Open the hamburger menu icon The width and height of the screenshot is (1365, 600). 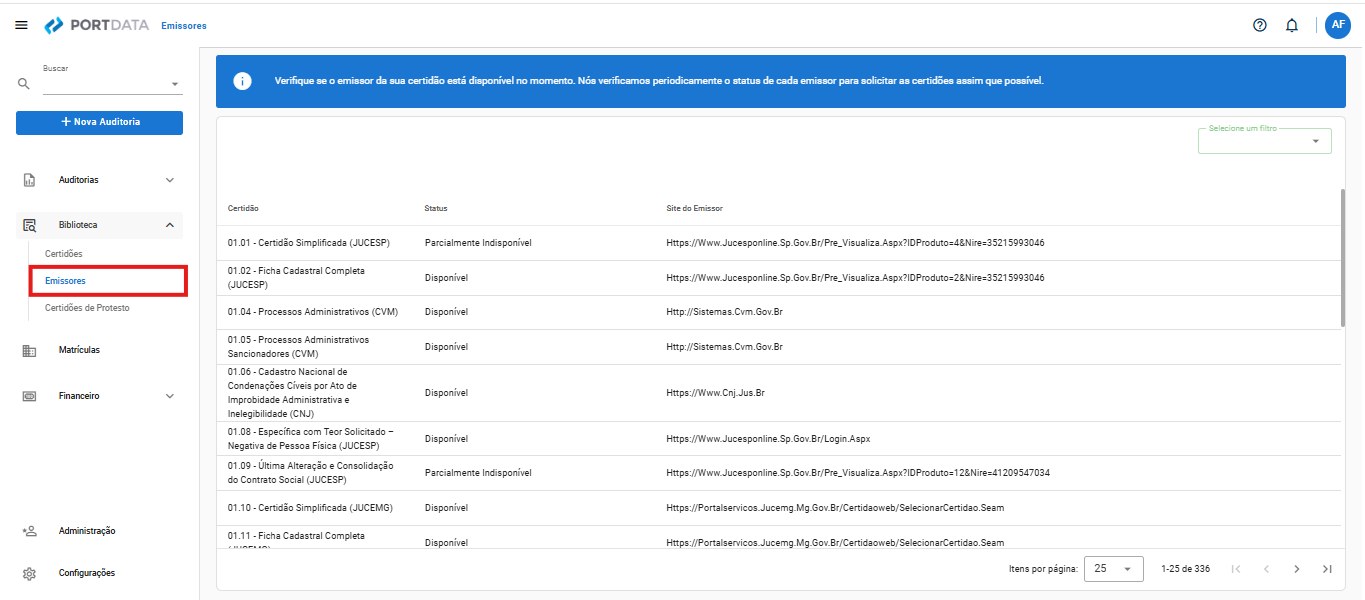21,25
